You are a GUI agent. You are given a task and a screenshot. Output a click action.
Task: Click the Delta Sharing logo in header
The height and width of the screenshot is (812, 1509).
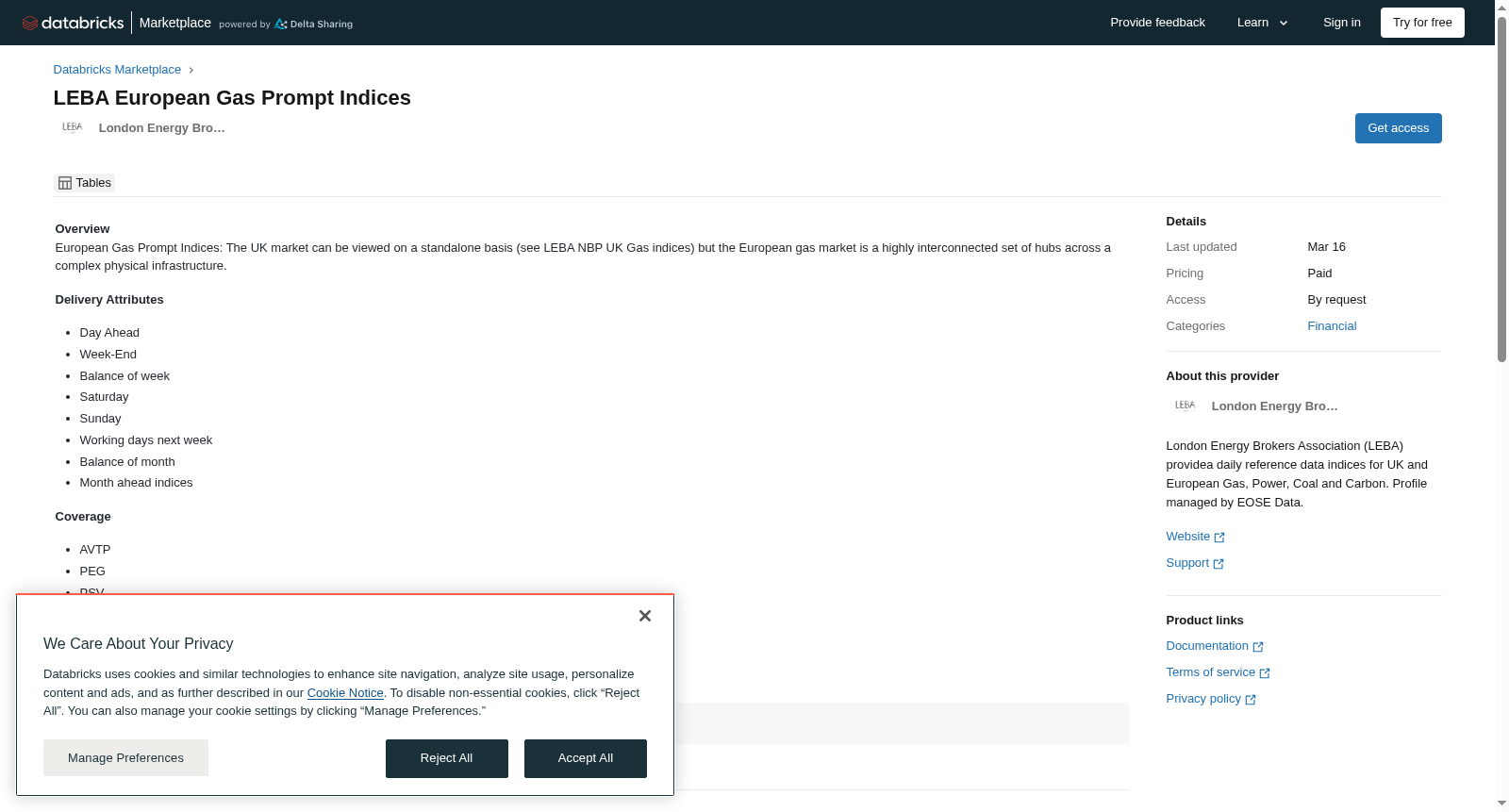click(x=314, y=24)
